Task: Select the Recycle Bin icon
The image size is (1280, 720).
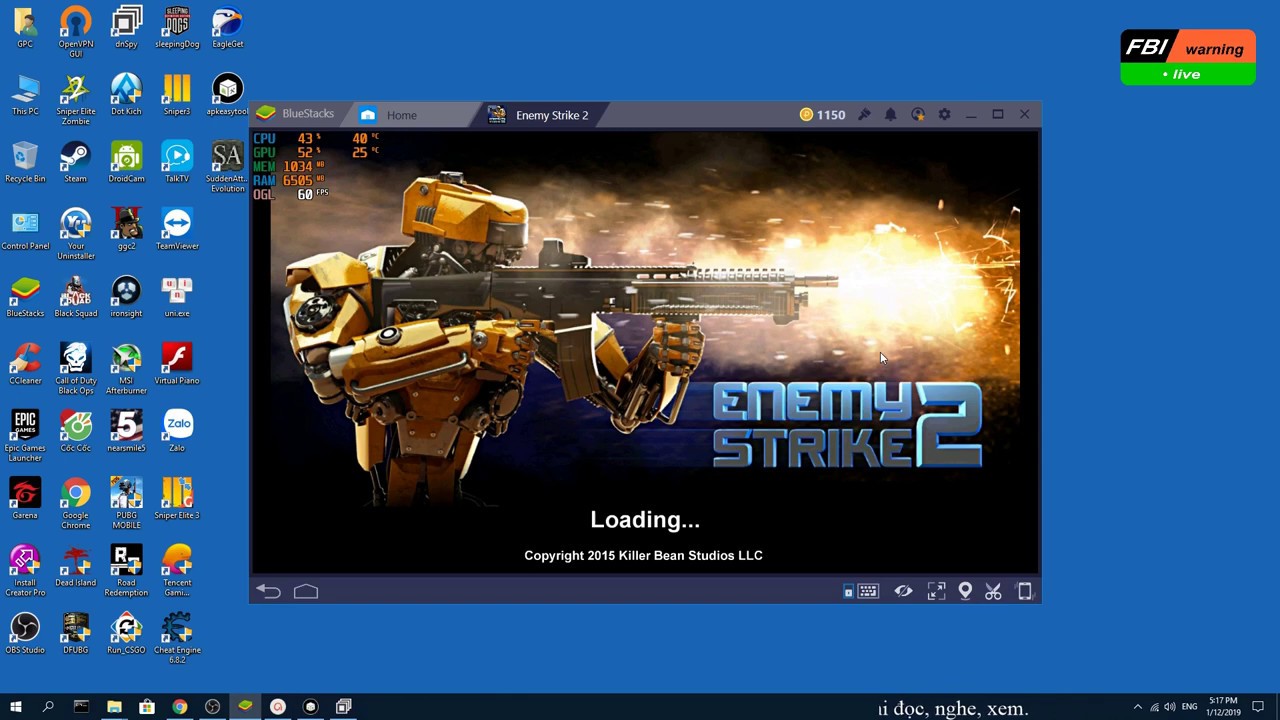Action: [25, 162]
